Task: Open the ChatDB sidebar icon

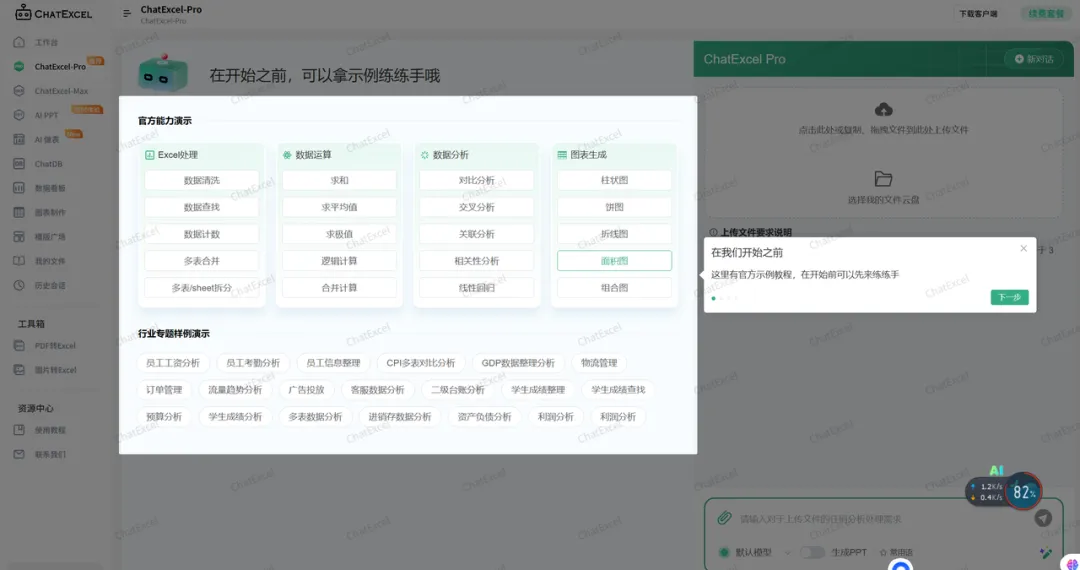Action: (x=19, y=164)
